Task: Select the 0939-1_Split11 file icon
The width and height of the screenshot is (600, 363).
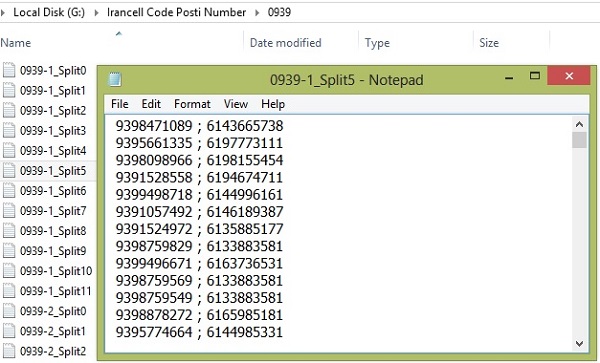Action: tap(9, 291)
